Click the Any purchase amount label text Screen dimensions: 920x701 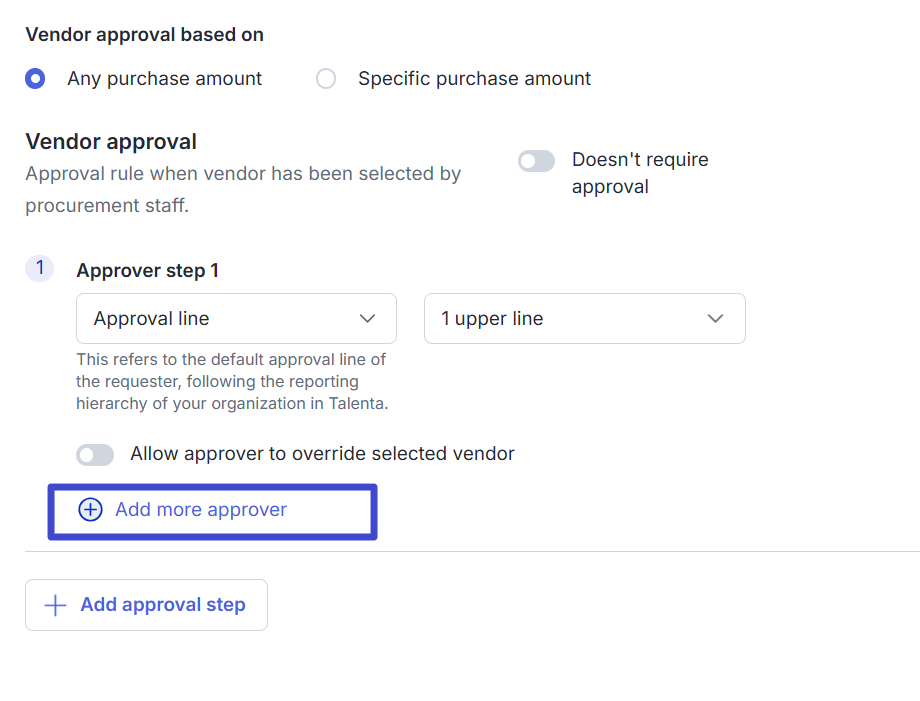[x=165, y=78]
